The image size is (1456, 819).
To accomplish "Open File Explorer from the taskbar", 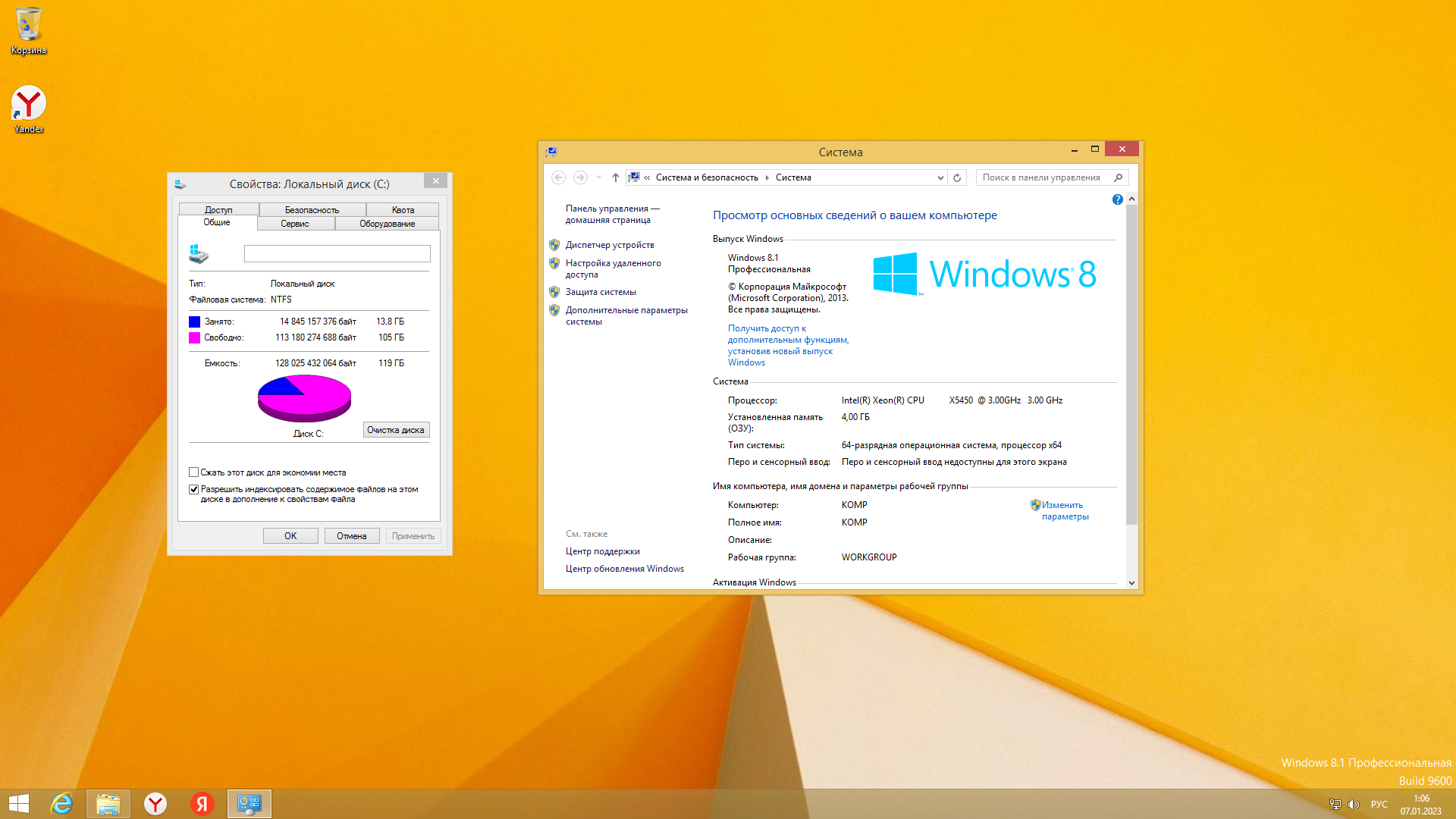I will (108, 804).
